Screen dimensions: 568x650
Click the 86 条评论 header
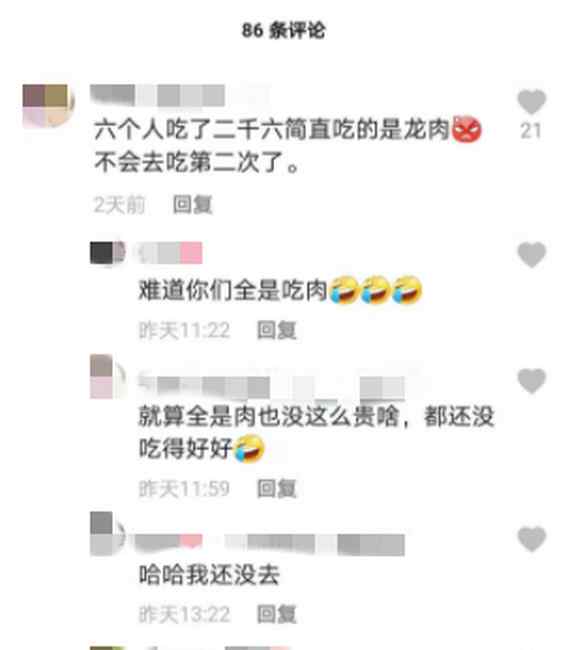pyautogui.click(x=284, y=30)
